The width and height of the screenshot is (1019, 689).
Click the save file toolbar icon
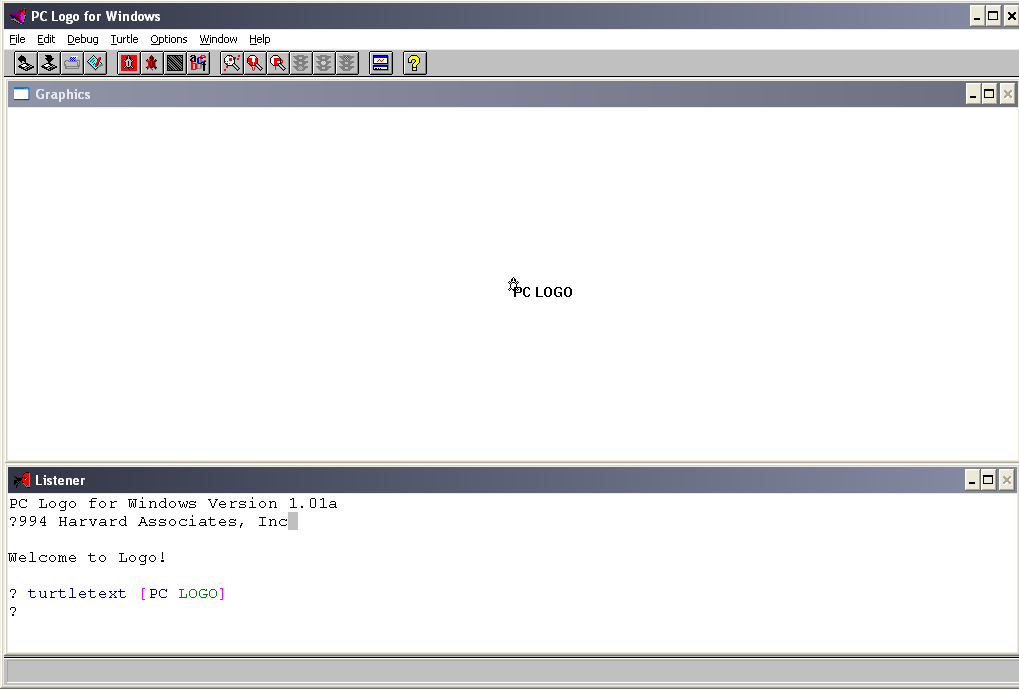point(49,64)
